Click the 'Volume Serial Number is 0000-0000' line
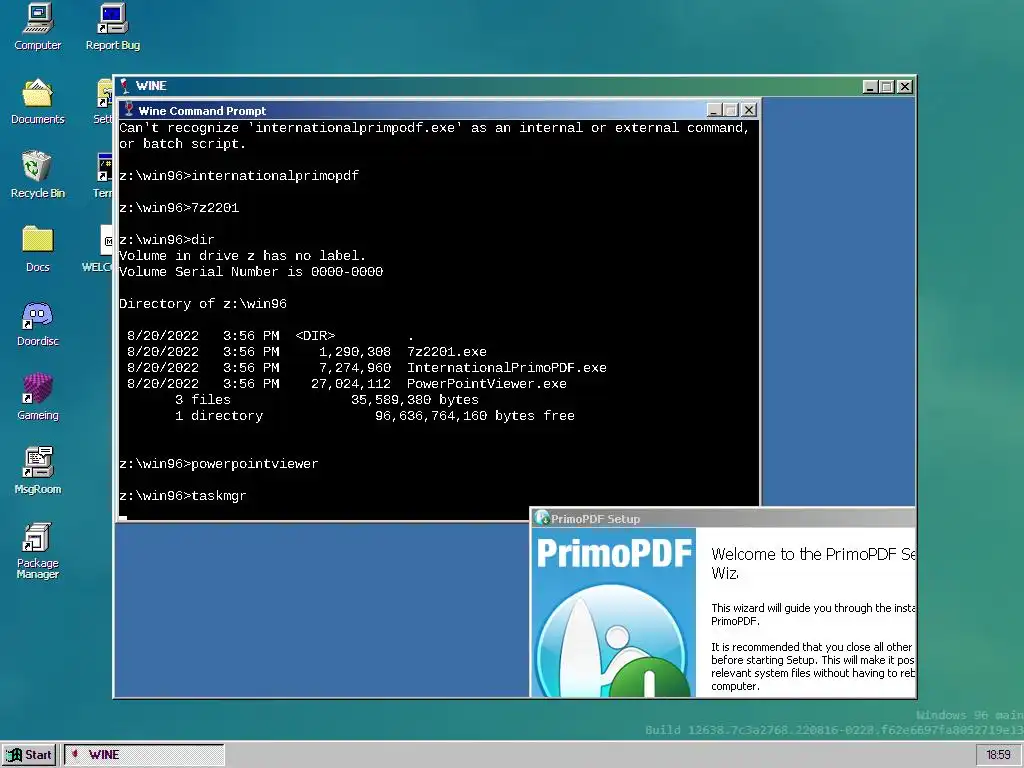 (x=251, y=272)
